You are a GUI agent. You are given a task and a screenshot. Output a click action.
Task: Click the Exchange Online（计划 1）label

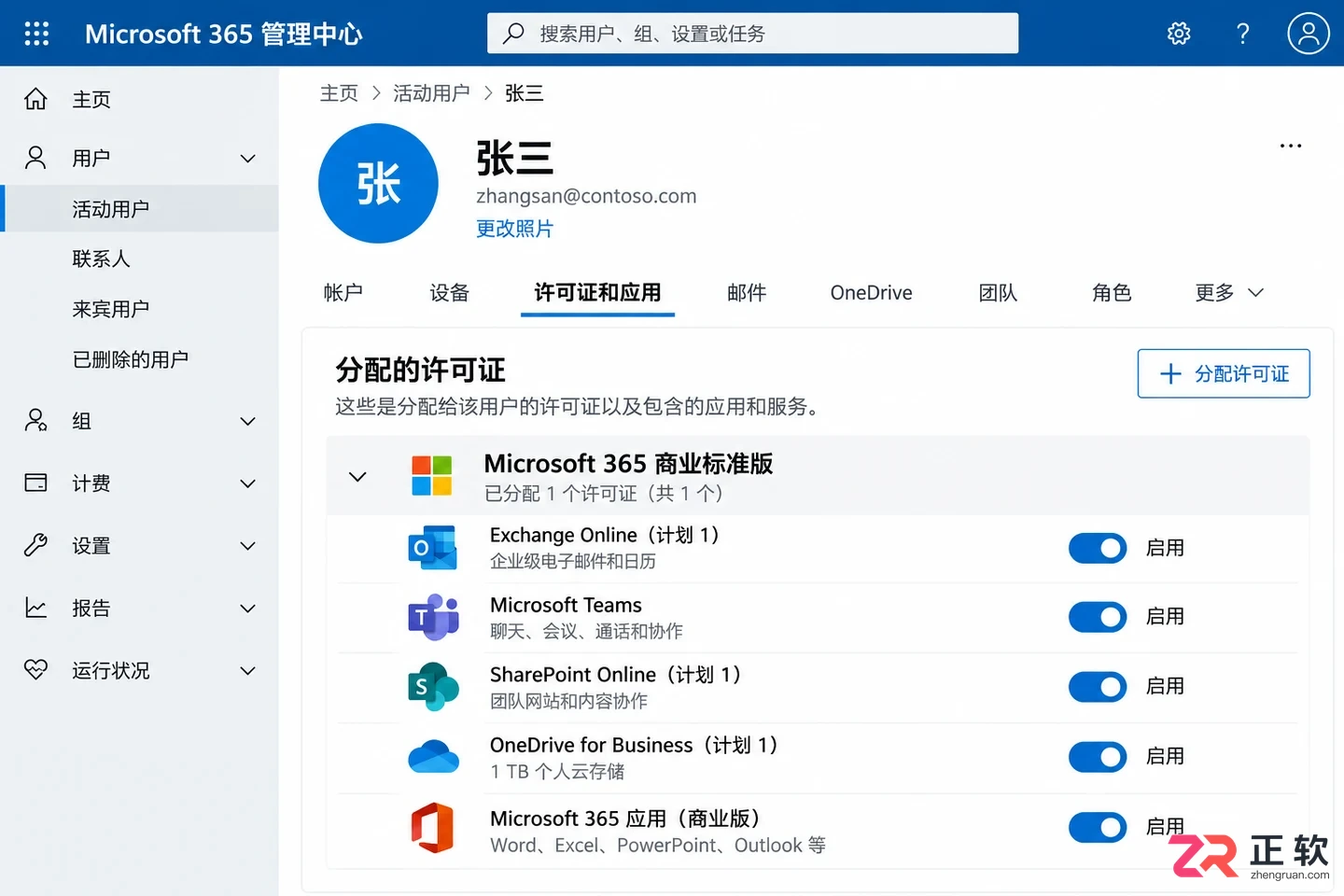[605, 535]
